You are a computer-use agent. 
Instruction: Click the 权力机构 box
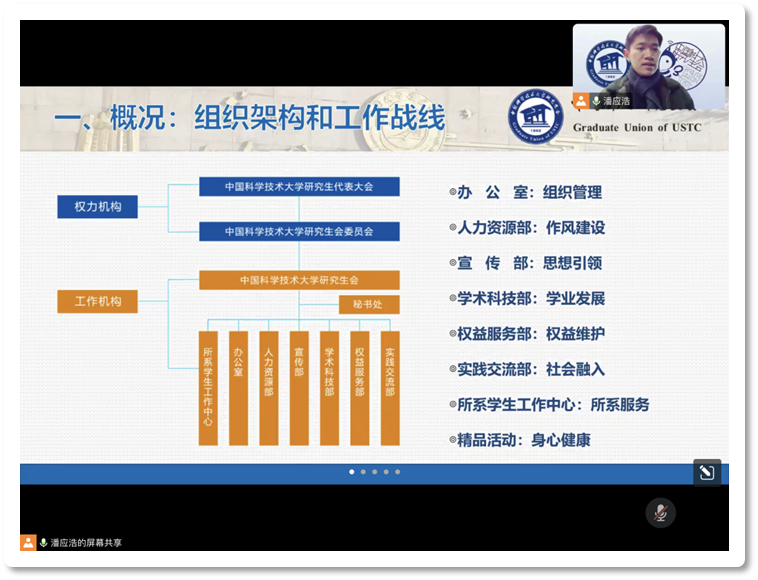98,206
